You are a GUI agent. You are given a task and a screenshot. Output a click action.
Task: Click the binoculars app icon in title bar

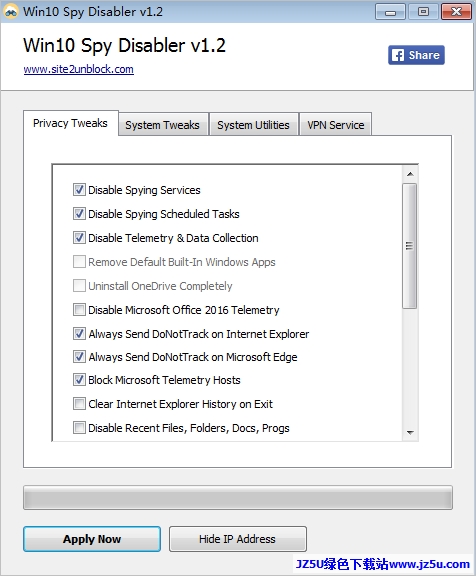[11, 11]
